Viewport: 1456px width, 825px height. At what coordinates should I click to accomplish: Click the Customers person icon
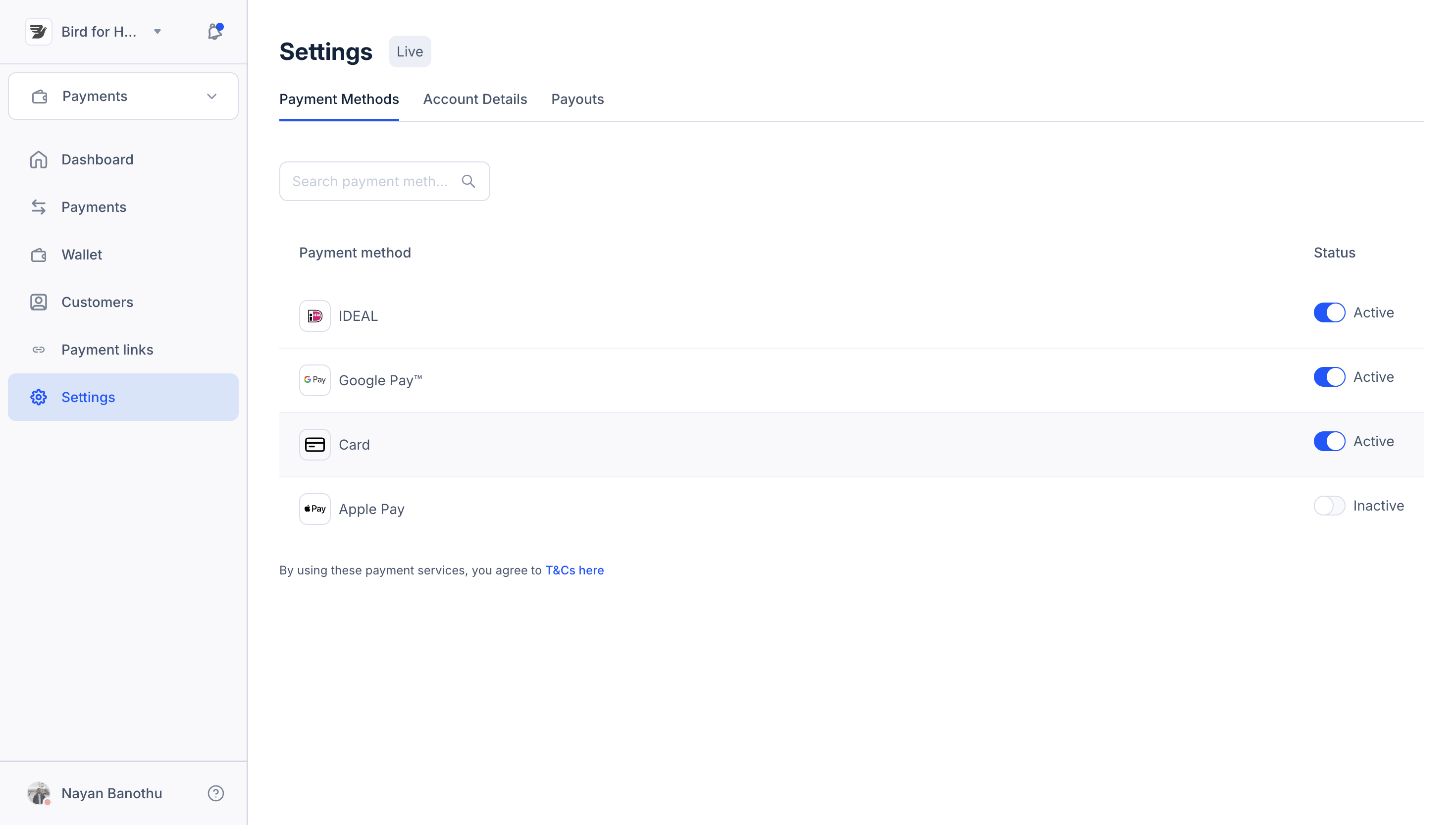coord(39,302)
